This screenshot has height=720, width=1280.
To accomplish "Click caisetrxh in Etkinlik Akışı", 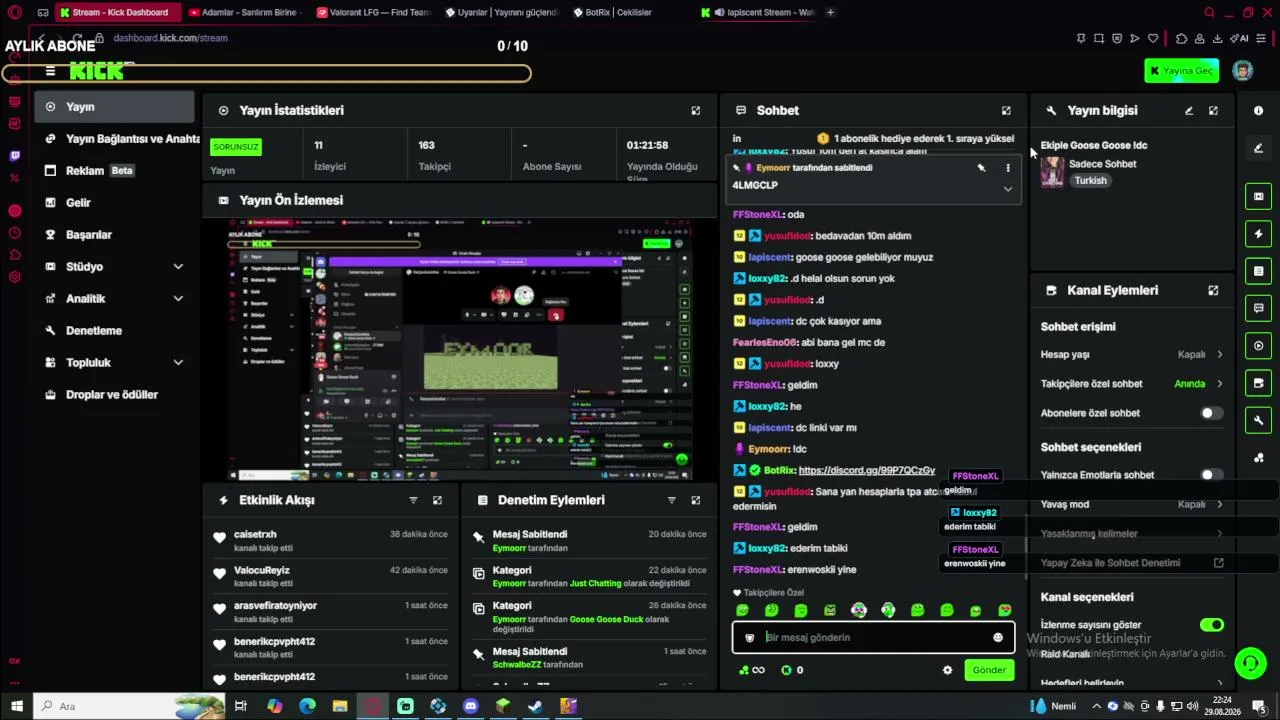I will (x=255, y=534).
